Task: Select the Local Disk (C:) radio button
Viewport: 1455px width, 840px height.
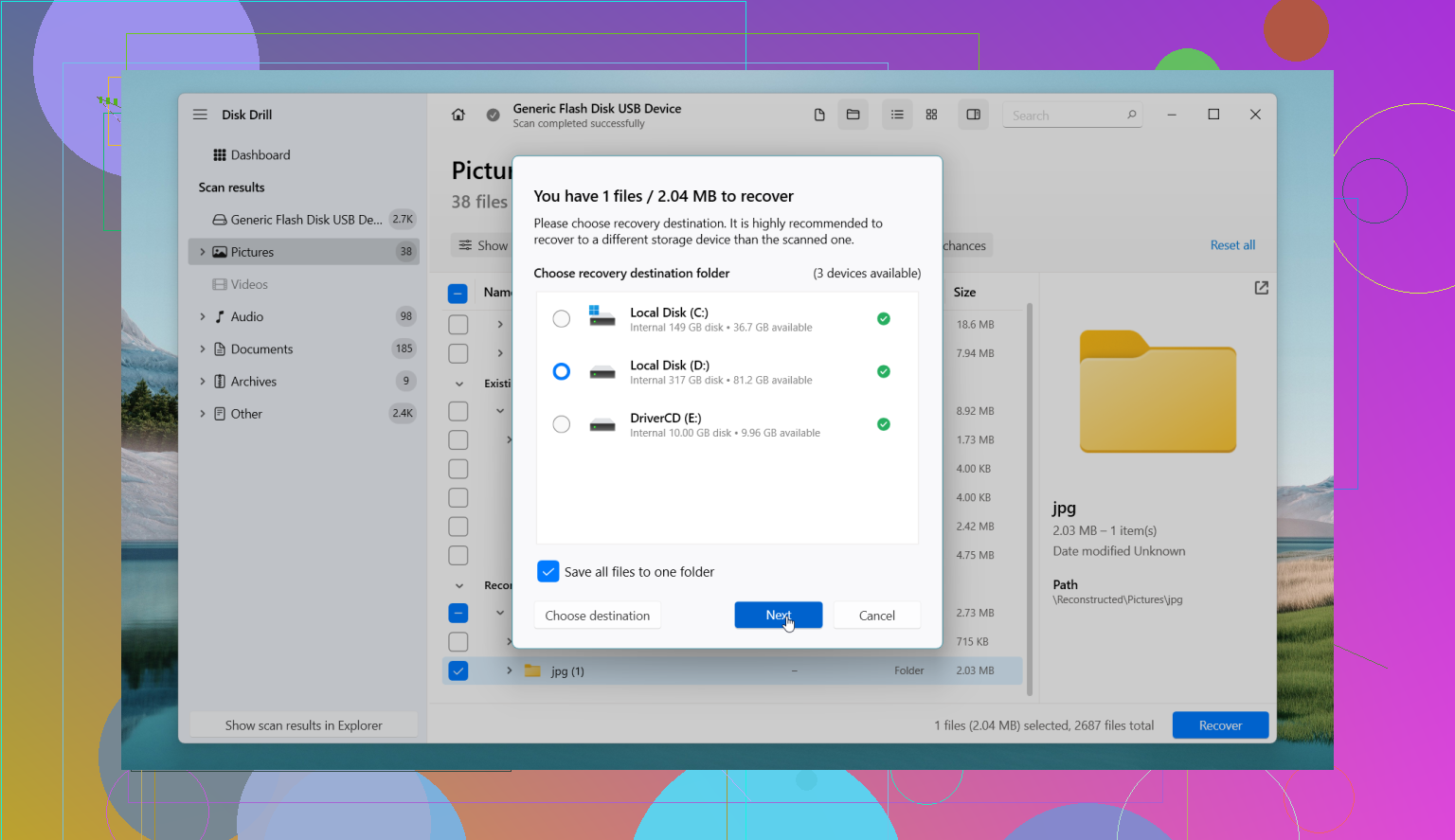Action: click(562, 319)
